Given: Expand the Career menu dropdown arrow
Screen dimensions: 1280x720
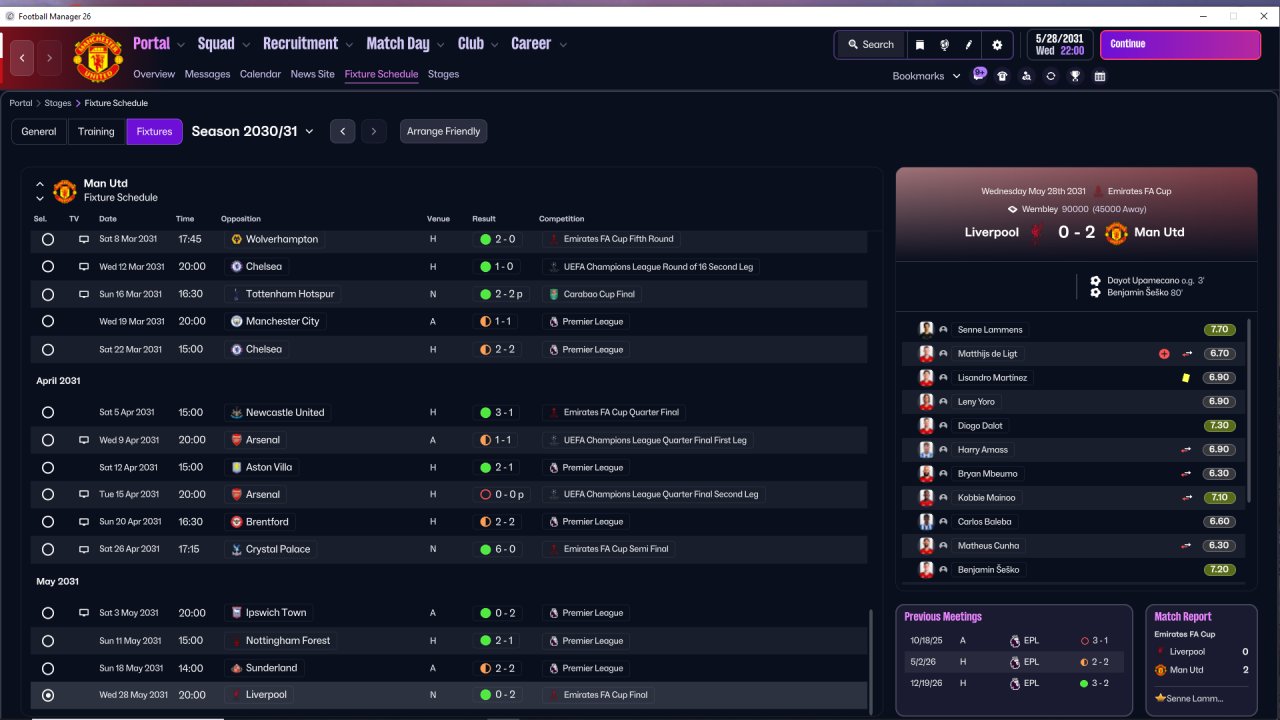Looking at the screenshot, I should (563, 45).
